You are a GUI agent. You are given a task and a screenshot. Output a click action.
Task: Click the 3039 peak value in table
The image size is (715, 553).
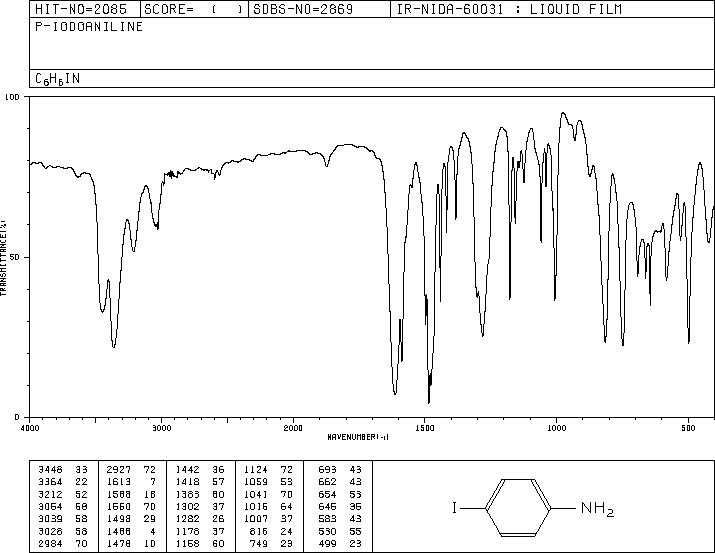click(50, 519)
